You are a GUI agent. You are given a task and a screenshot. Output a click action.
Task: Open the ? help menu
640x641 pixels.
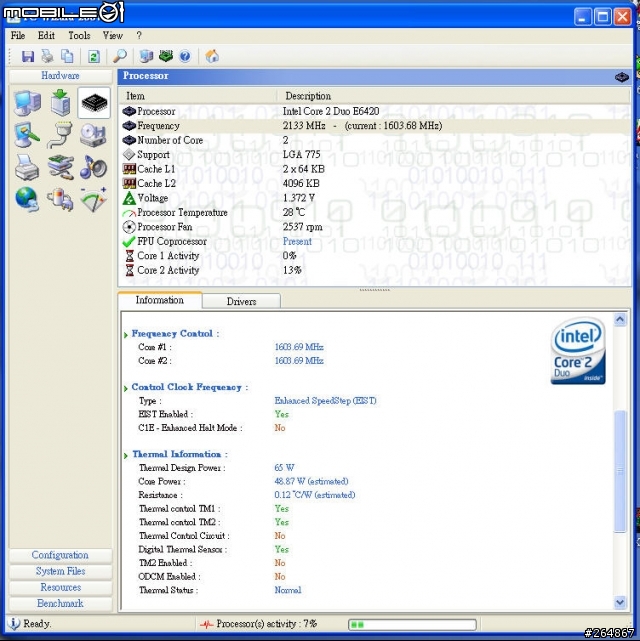coord(139,36)
